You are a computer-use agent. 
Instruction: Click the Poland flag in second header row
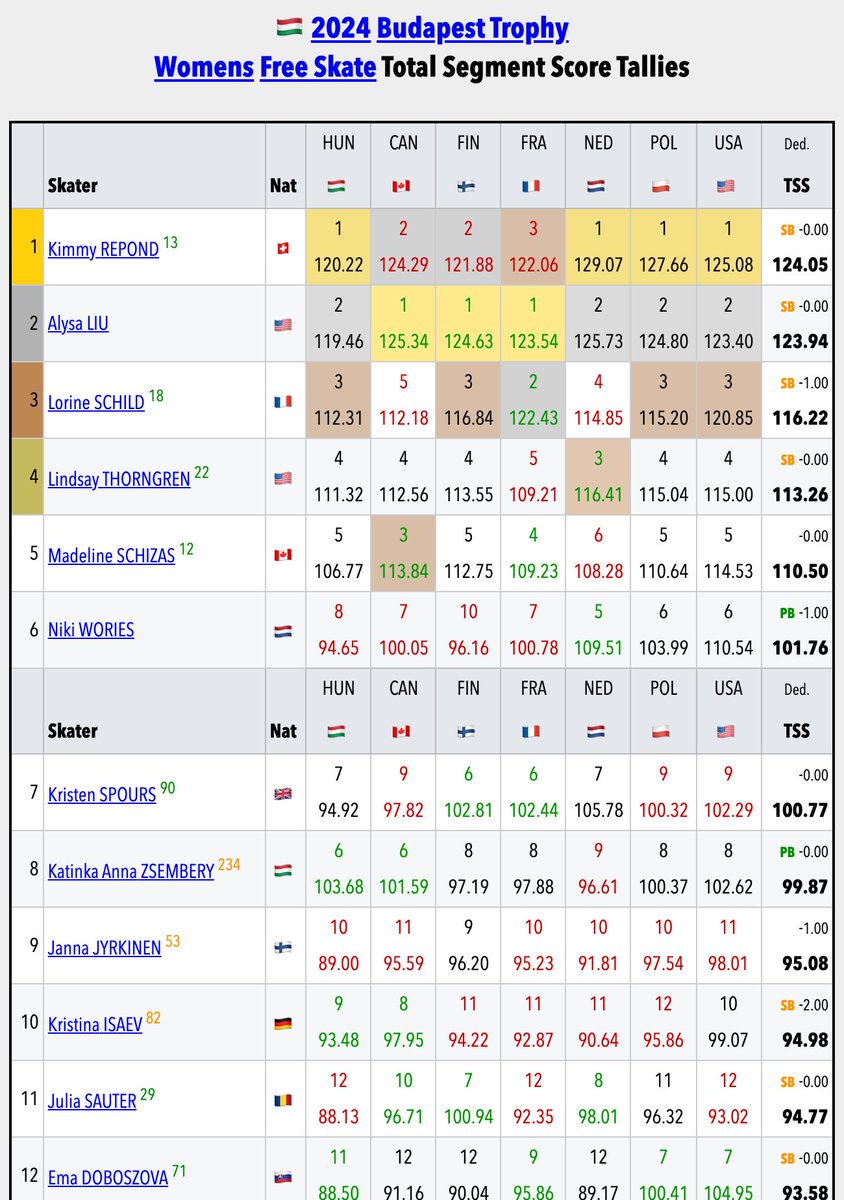(663, 731)
